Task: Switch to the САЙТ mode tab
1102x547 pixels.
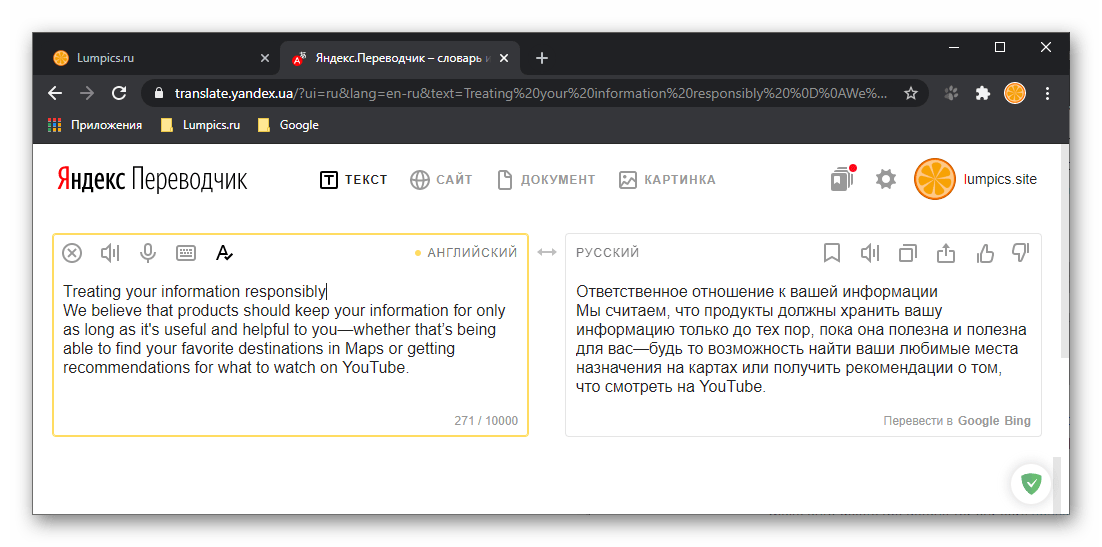Action: click(x=441, y=180)
